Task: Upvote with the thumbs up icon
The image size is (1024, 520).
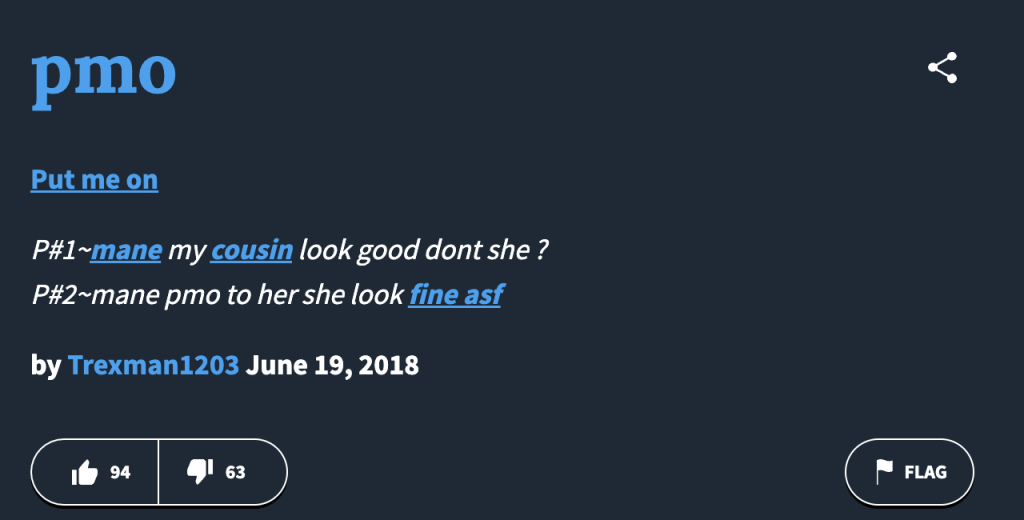Action: click(x=85, y=472)
